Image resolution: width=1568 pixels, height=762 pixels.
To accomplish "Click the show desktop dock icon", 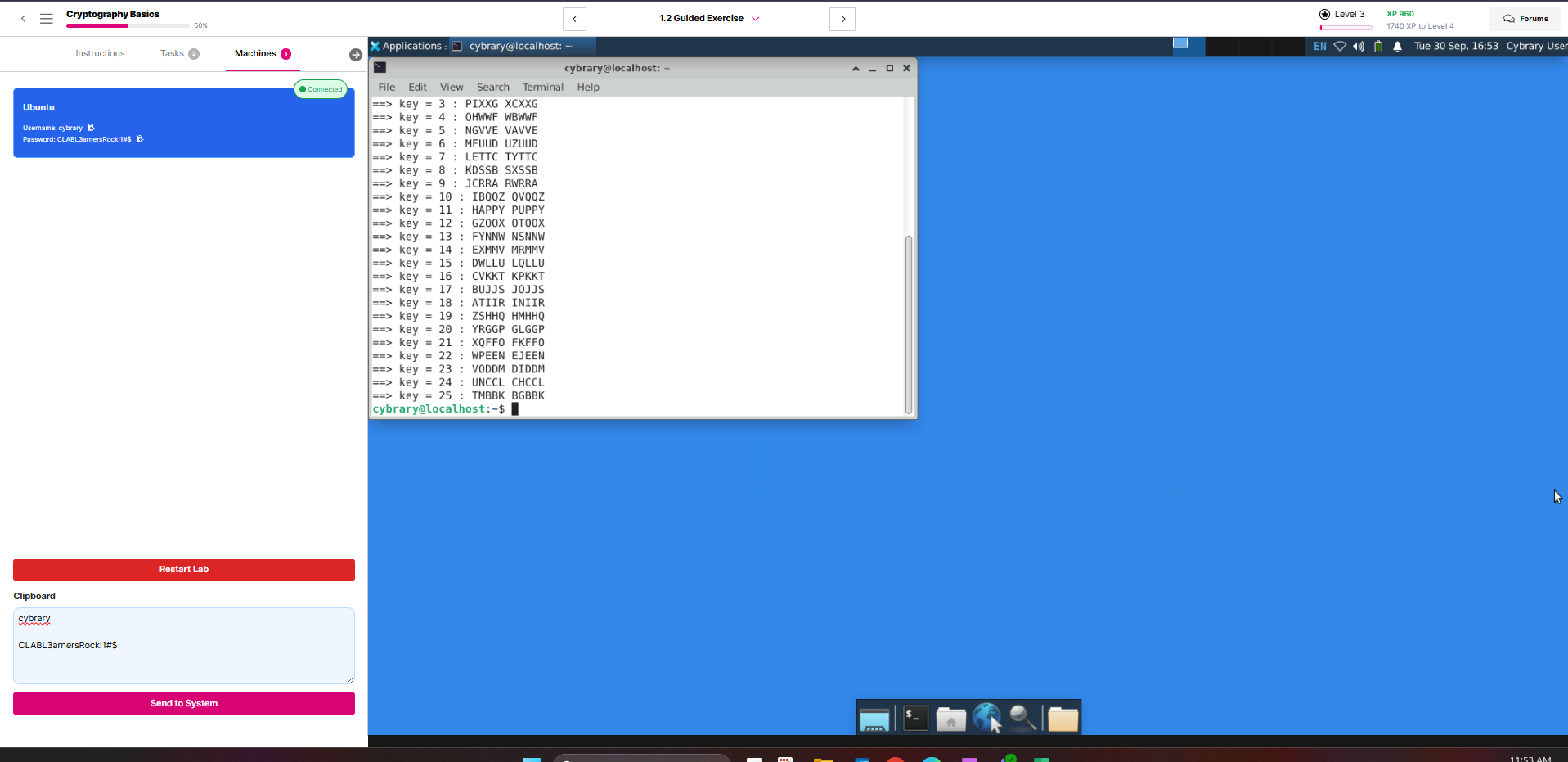I will pos(874,719).
